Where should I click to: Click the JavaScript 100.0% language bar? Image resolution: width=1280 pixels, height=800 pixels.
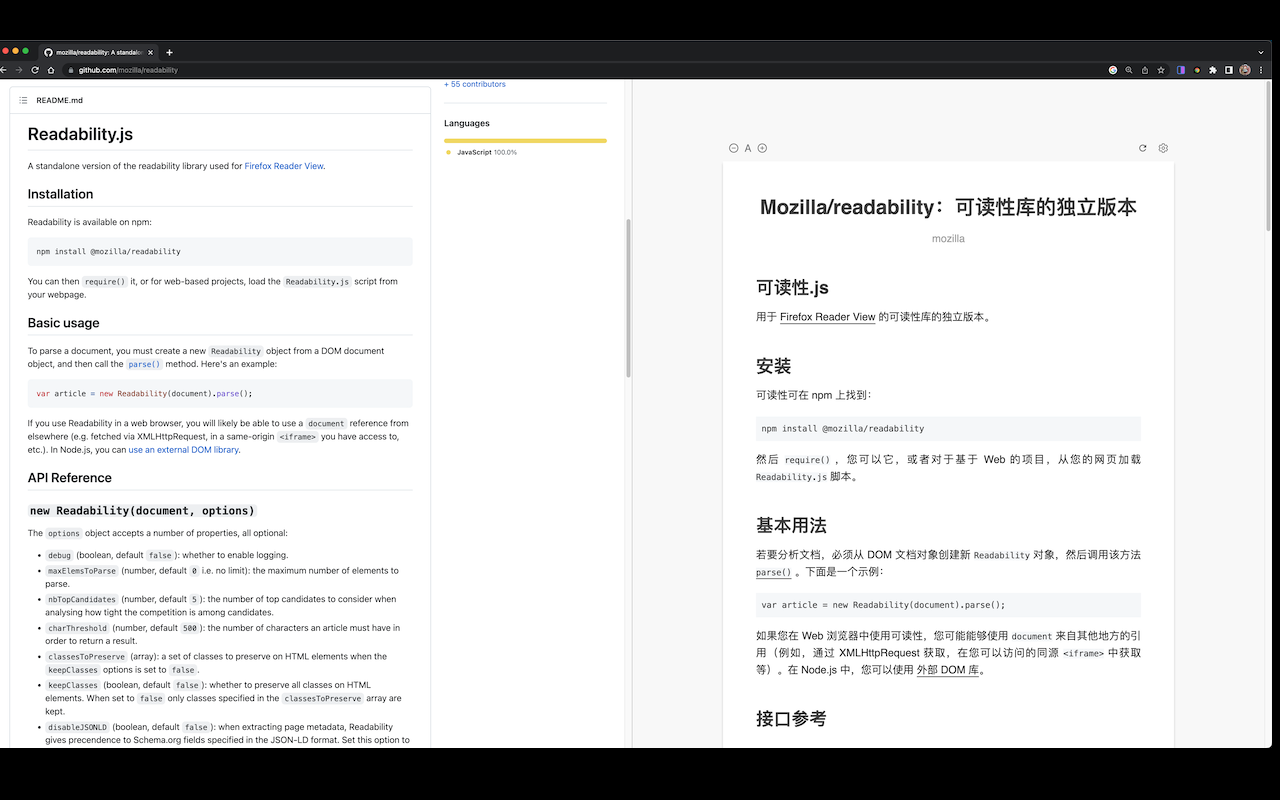pos(524,141)
